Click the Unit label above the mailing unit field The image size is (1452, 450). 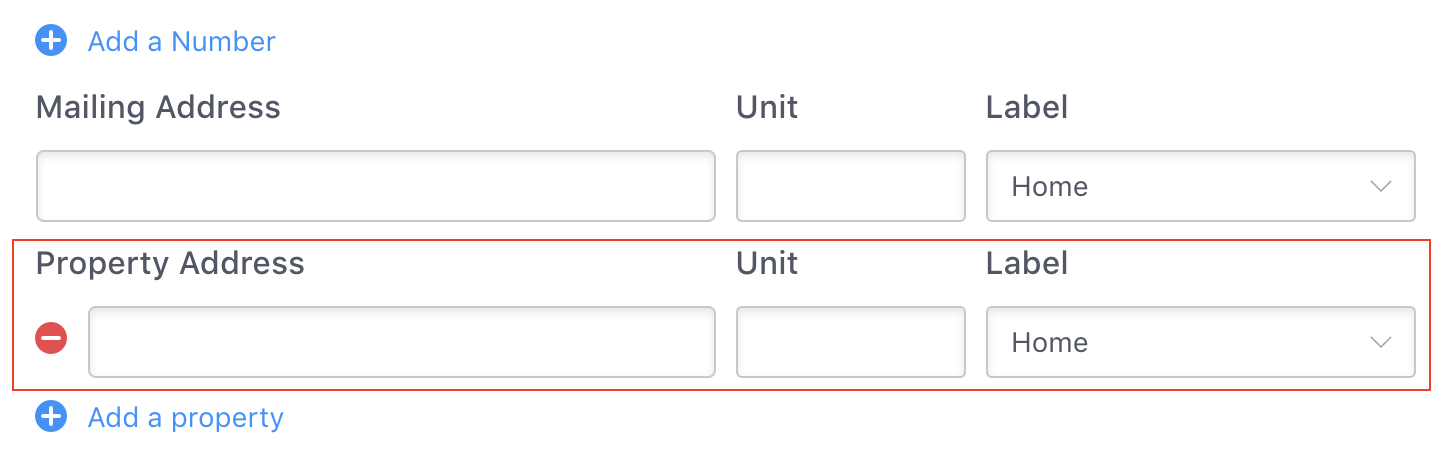click(x=767, y=107)
